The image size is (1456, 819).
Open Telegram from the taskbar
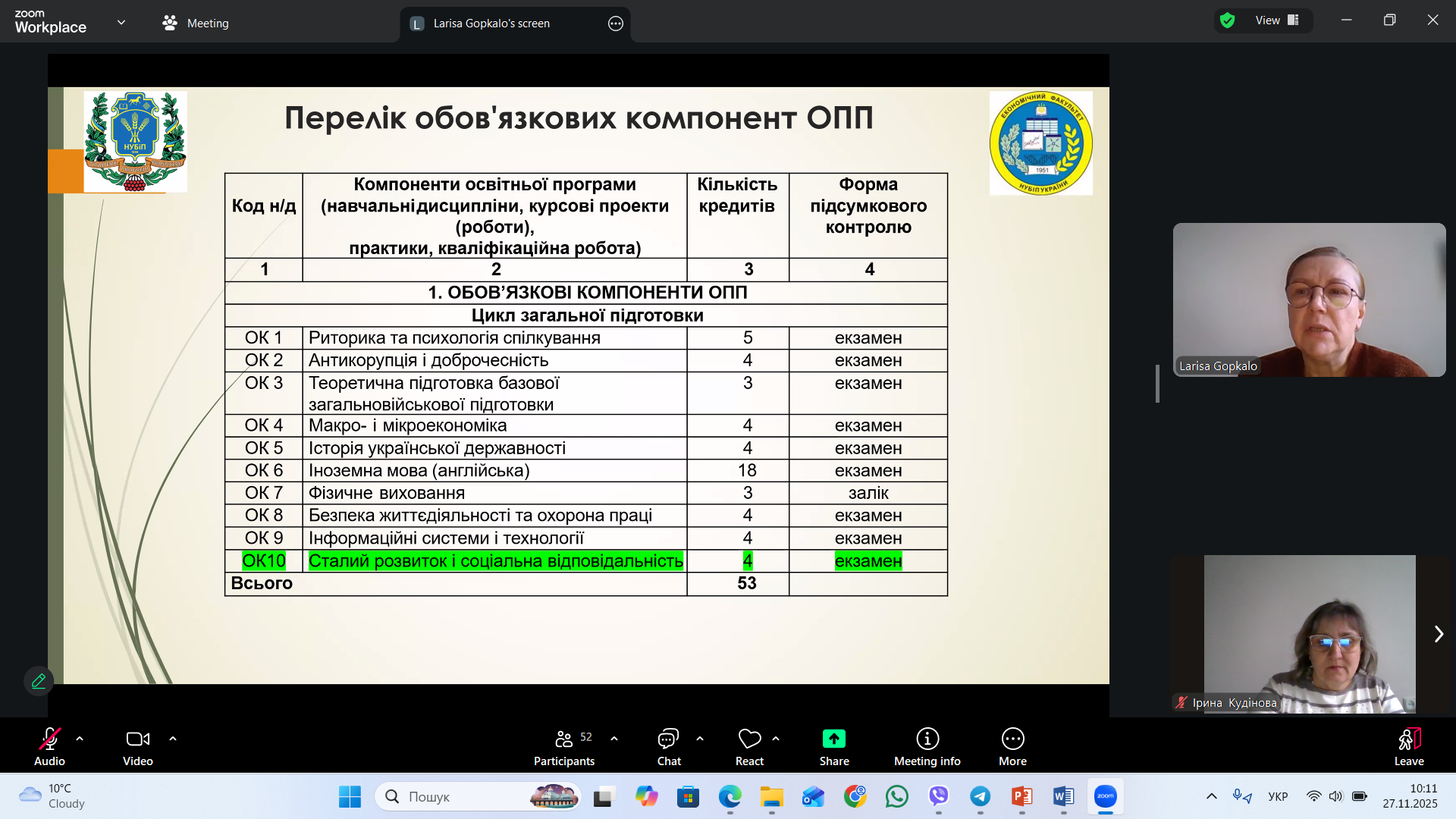point(980,796)
